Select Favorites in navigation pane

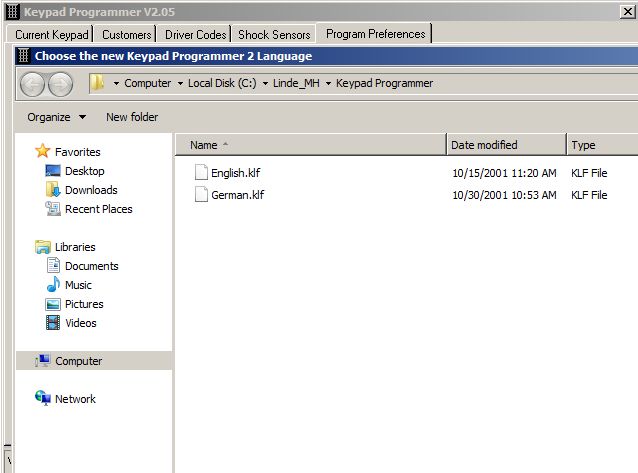77,152
